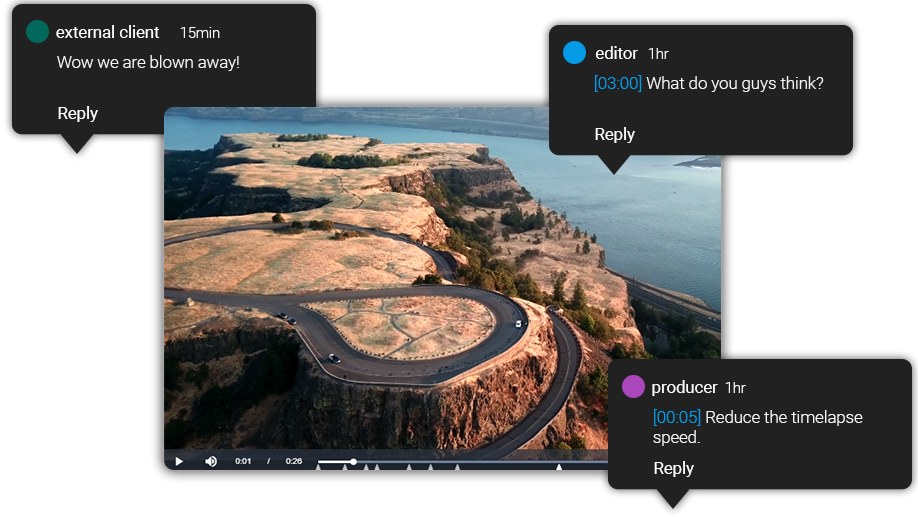Click the green avatar of external client
Image resolution: width=918 pixels, height=517 pixels.
point(37,32)
